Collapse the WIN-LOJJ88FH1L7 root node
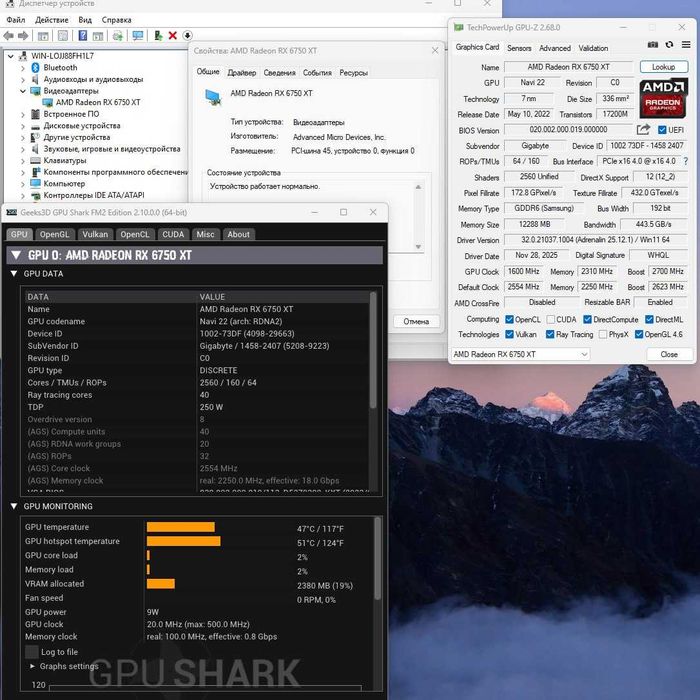This screenshot has height=700, width=700. 11,56
